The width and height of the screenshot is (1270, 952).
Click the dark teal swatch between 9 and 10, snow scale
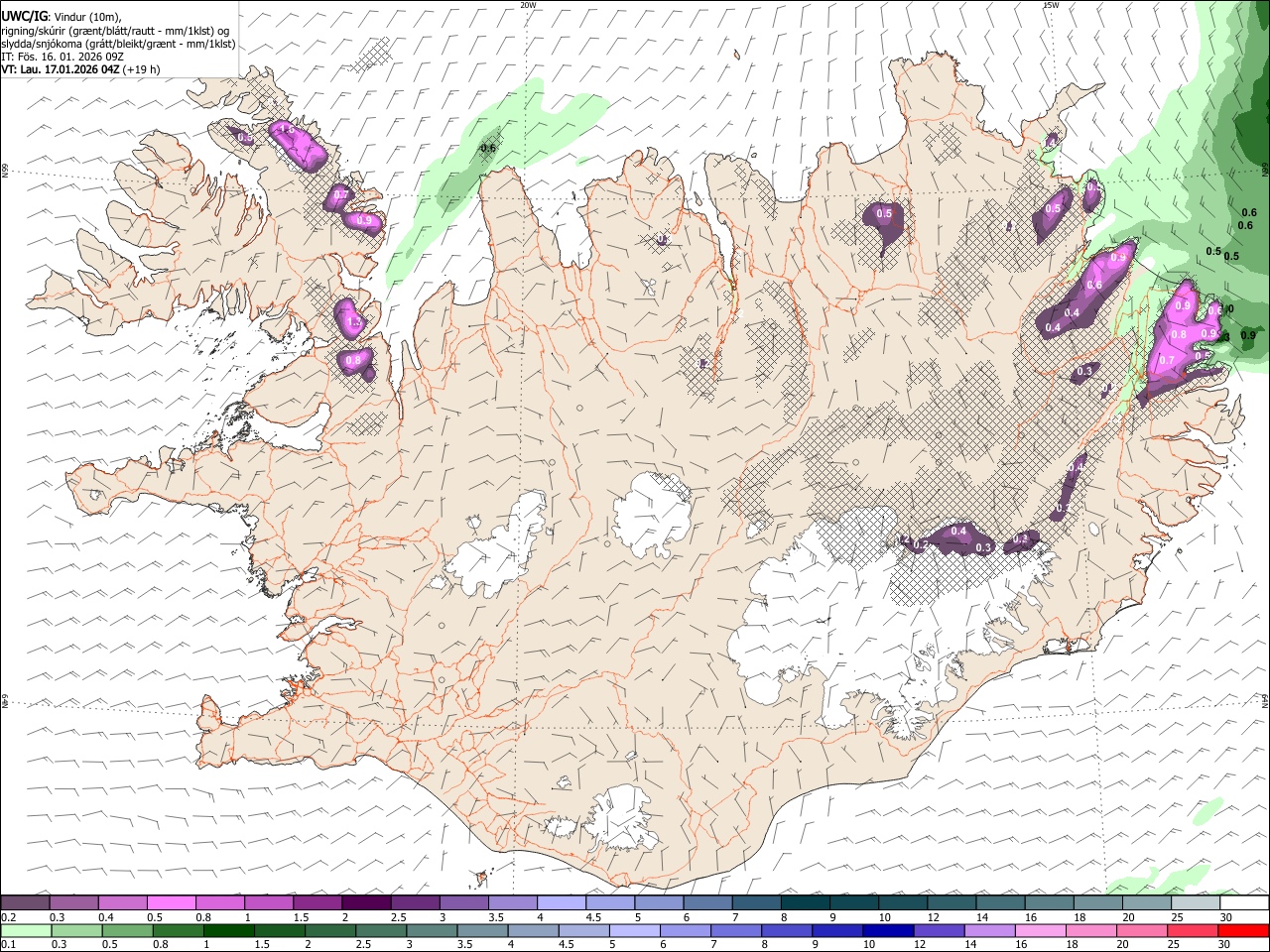coord(854,902)
